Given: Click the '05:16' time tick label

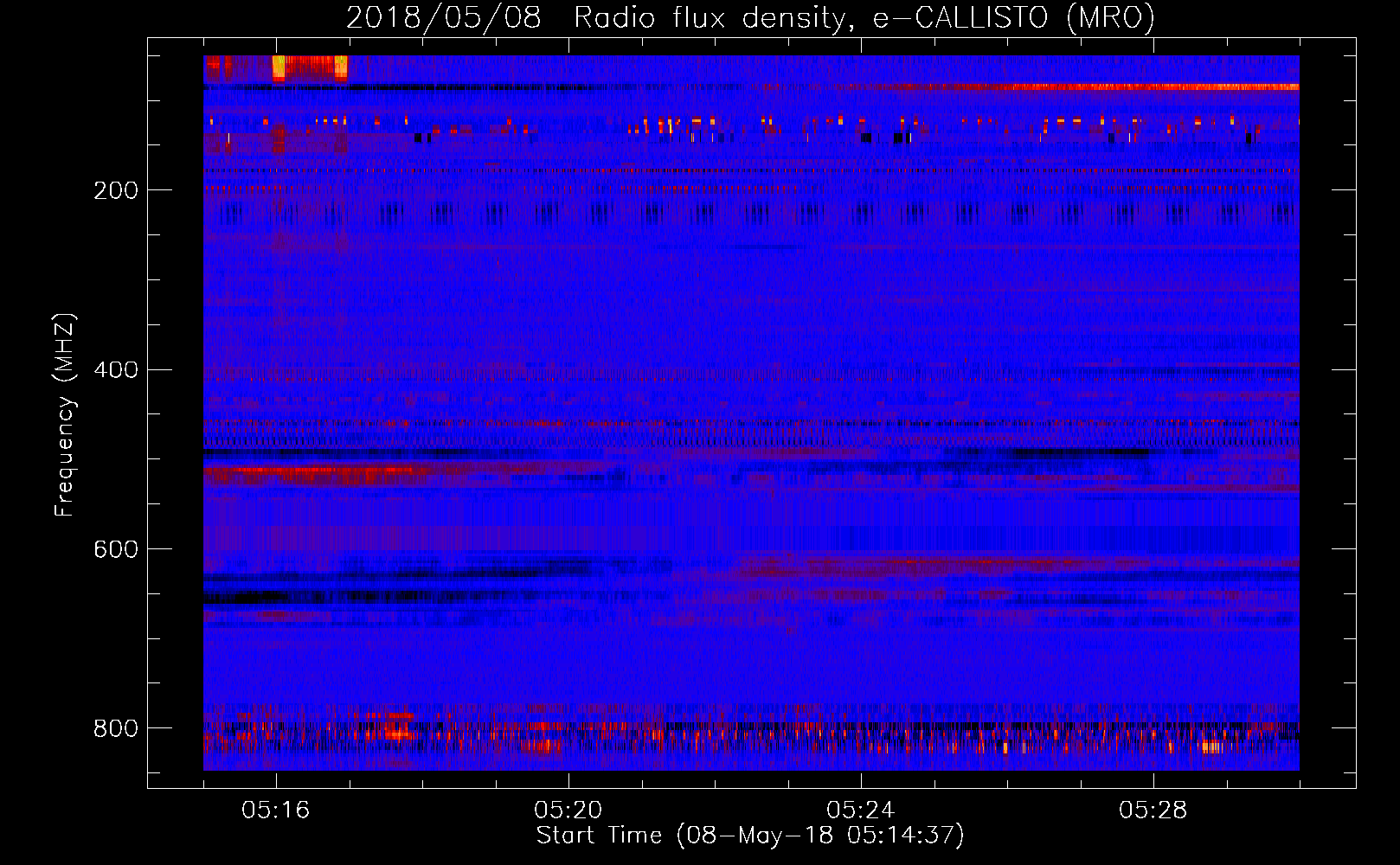Looking at the screenshot, I should [276, 811].
